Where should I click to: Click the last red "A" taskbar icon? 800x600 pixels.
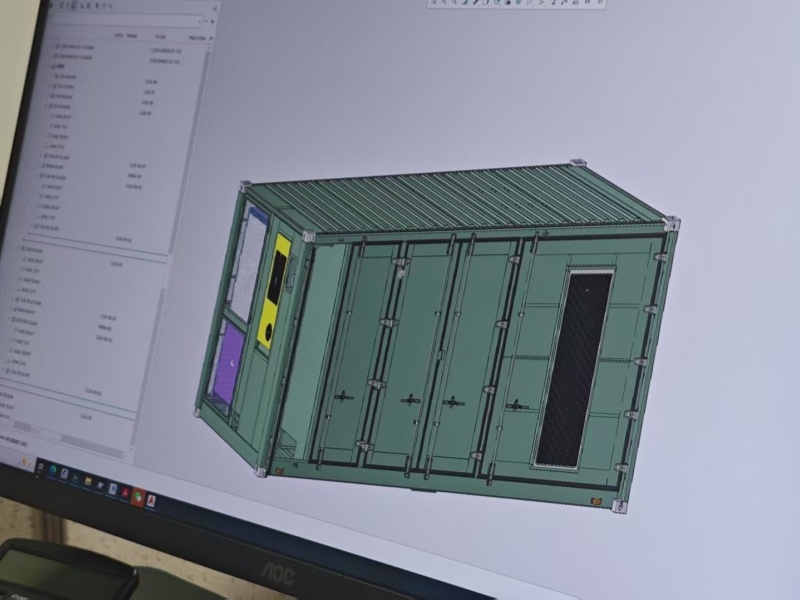coord(150,500)
